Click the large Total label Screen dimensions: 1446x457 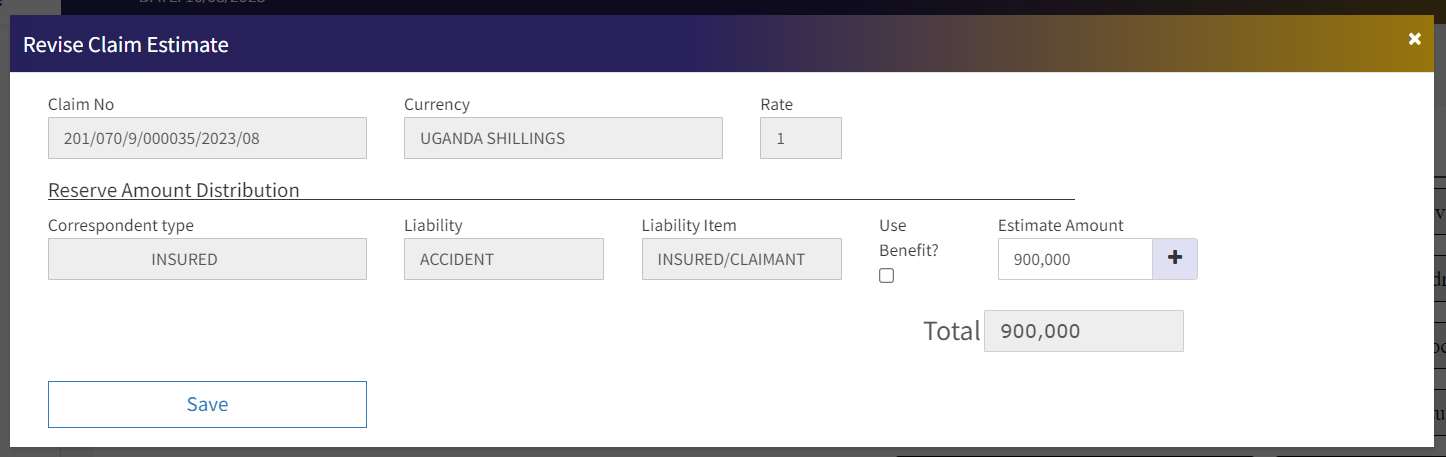tap(951, 331)
